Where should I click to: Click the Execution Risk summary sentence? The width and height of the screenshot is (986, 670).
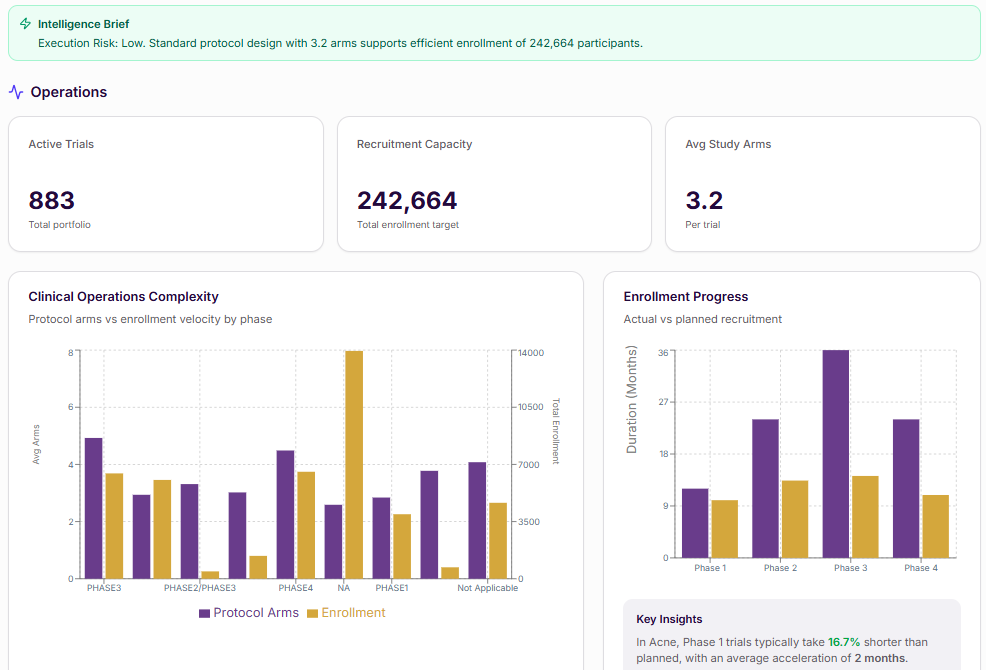(x=340, y=43)
